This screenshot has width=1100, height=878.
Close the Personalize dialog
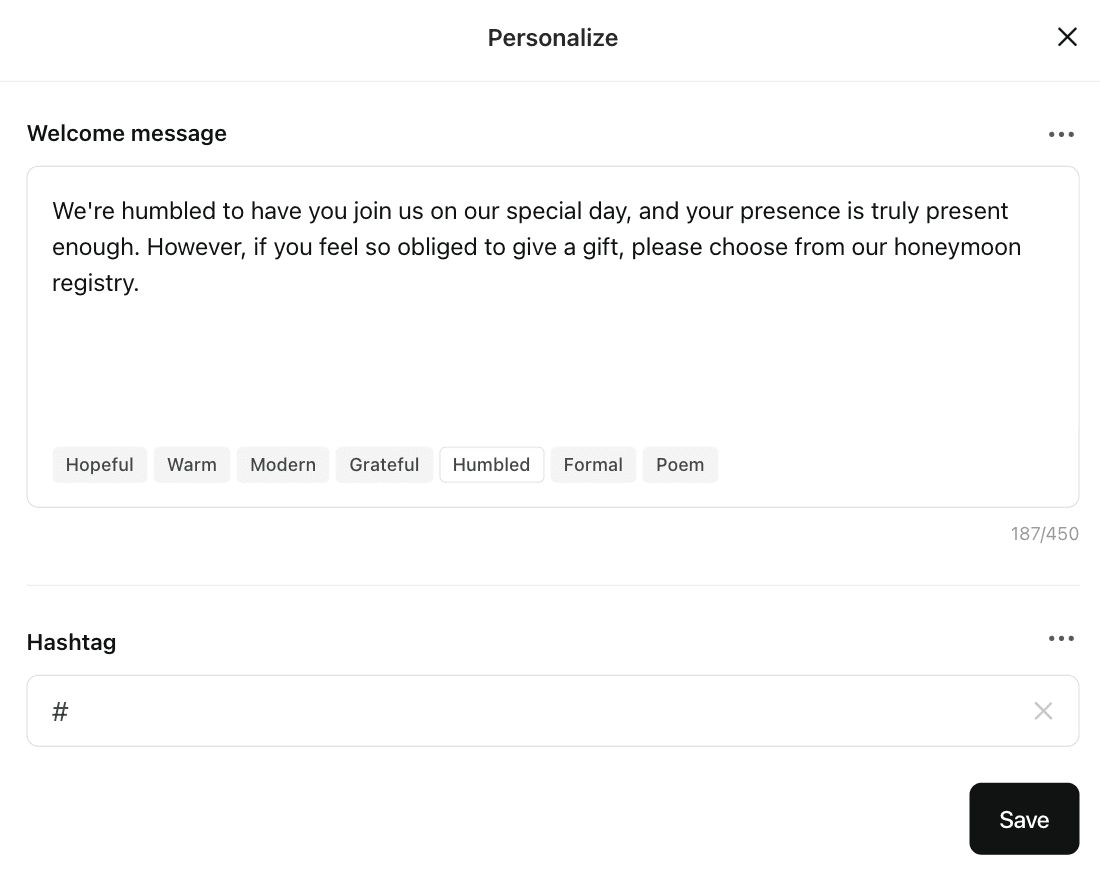pos(1067,37)
